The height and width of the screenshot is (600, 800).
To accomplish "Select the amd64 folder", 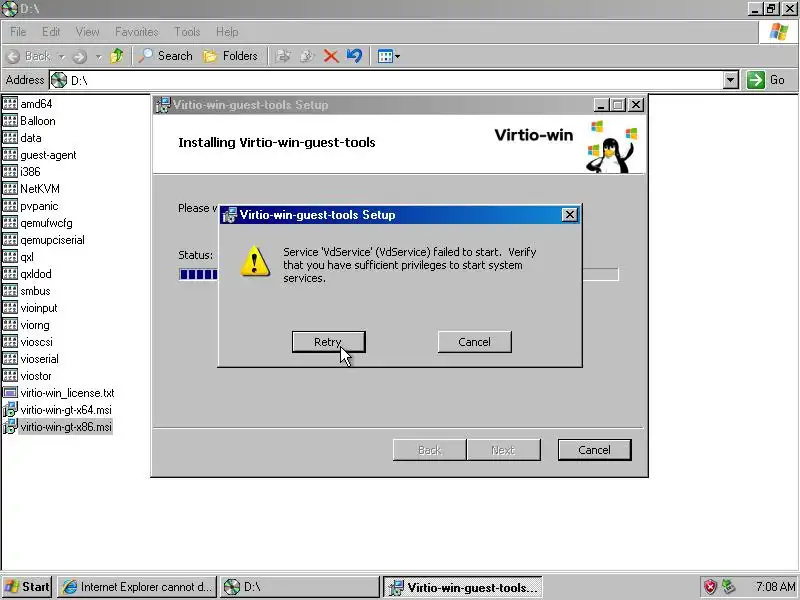I will tap(28, 104).
